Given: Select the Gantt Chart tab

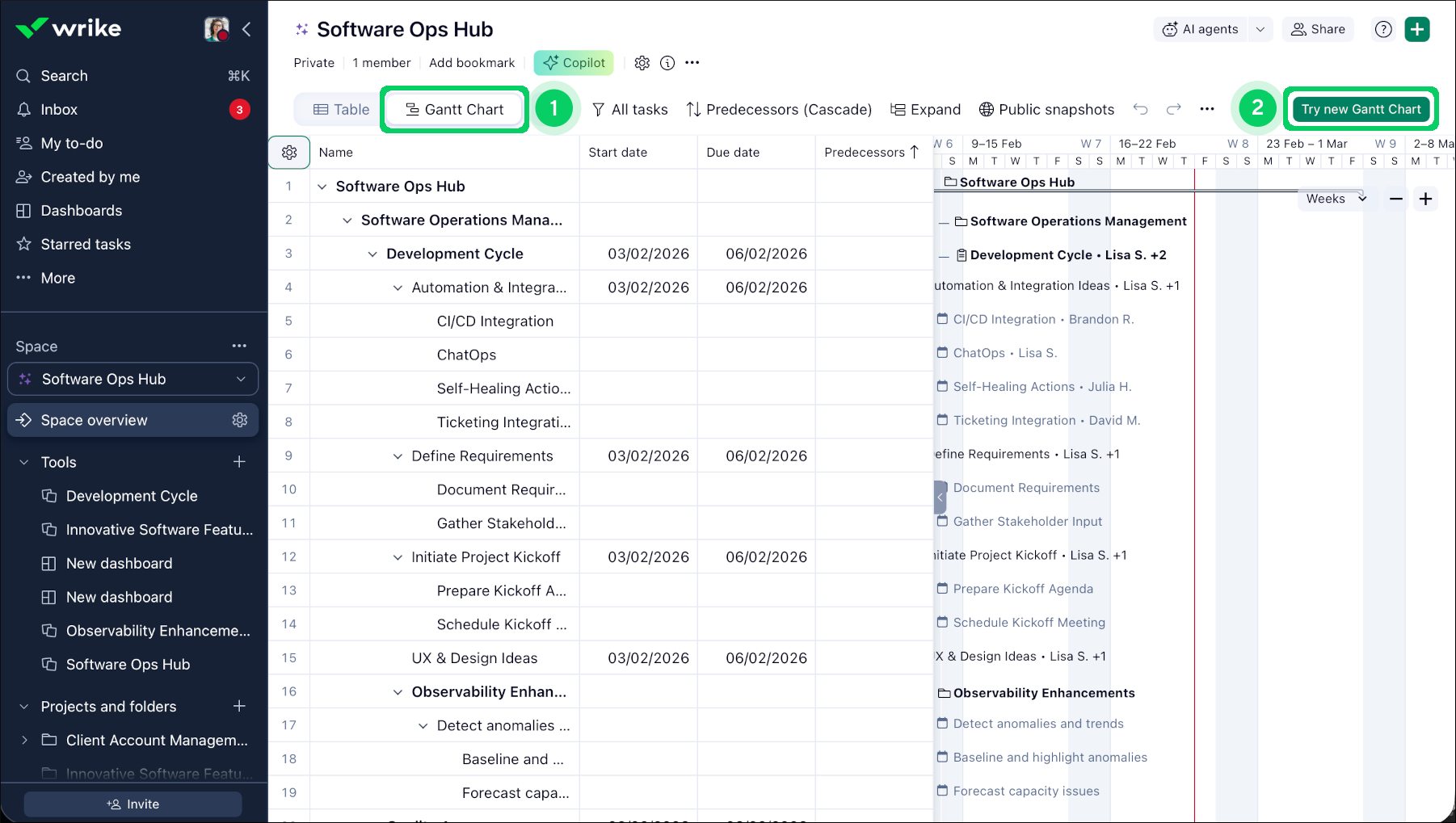Looking at the screenshot, I should 454,110.
